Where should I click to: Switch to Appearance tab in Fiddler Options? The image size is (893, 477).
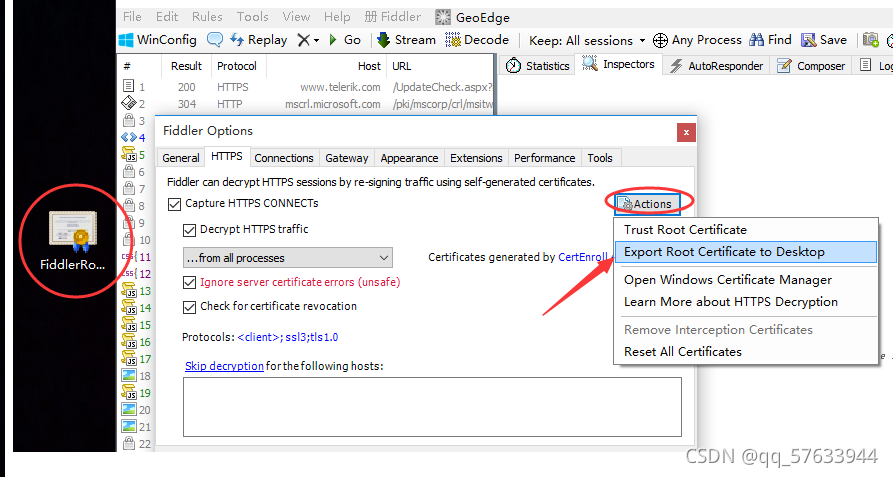[409, 158]
